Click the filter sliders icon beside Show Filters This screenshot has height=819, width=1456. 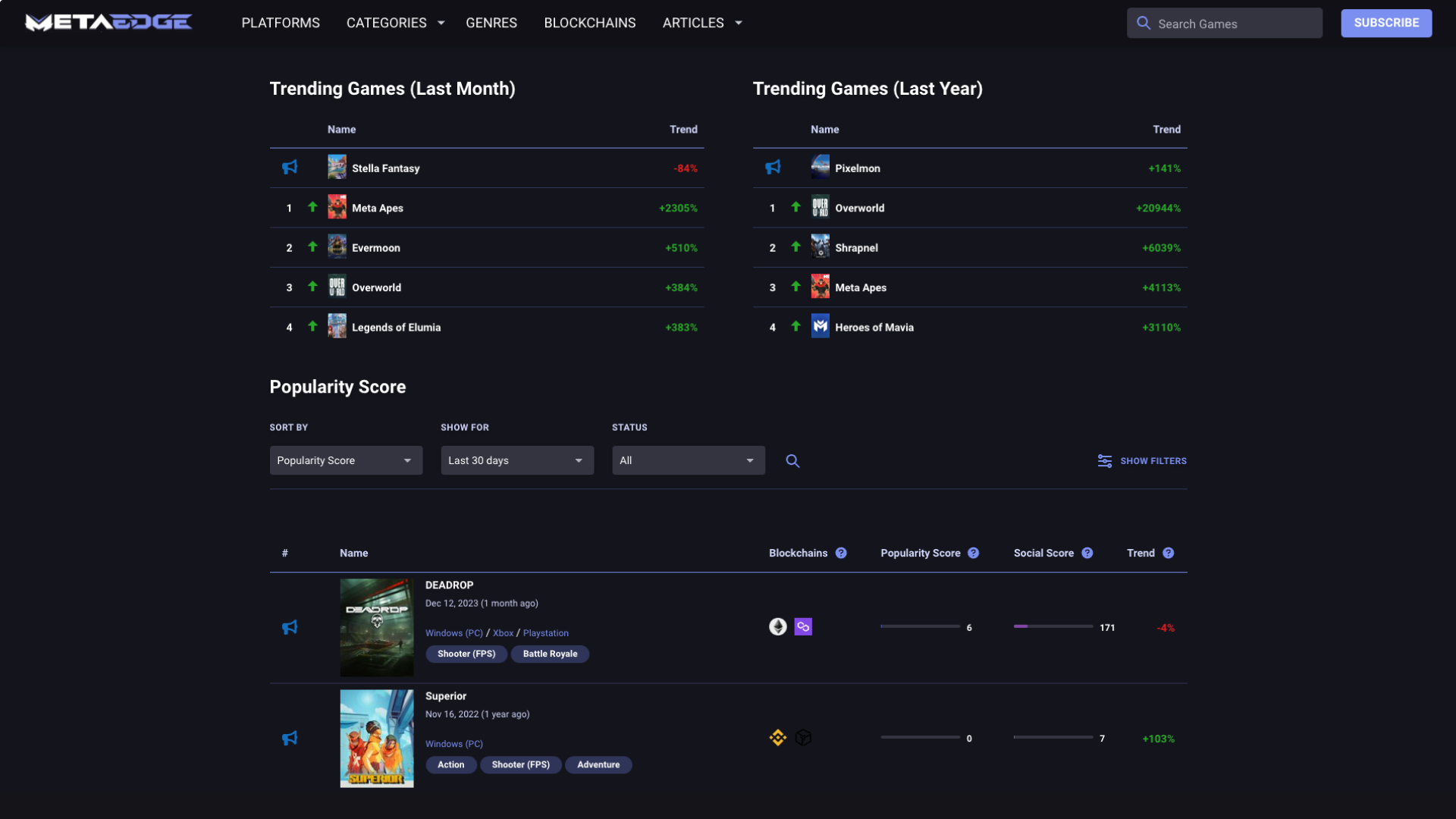[1105, 460]
